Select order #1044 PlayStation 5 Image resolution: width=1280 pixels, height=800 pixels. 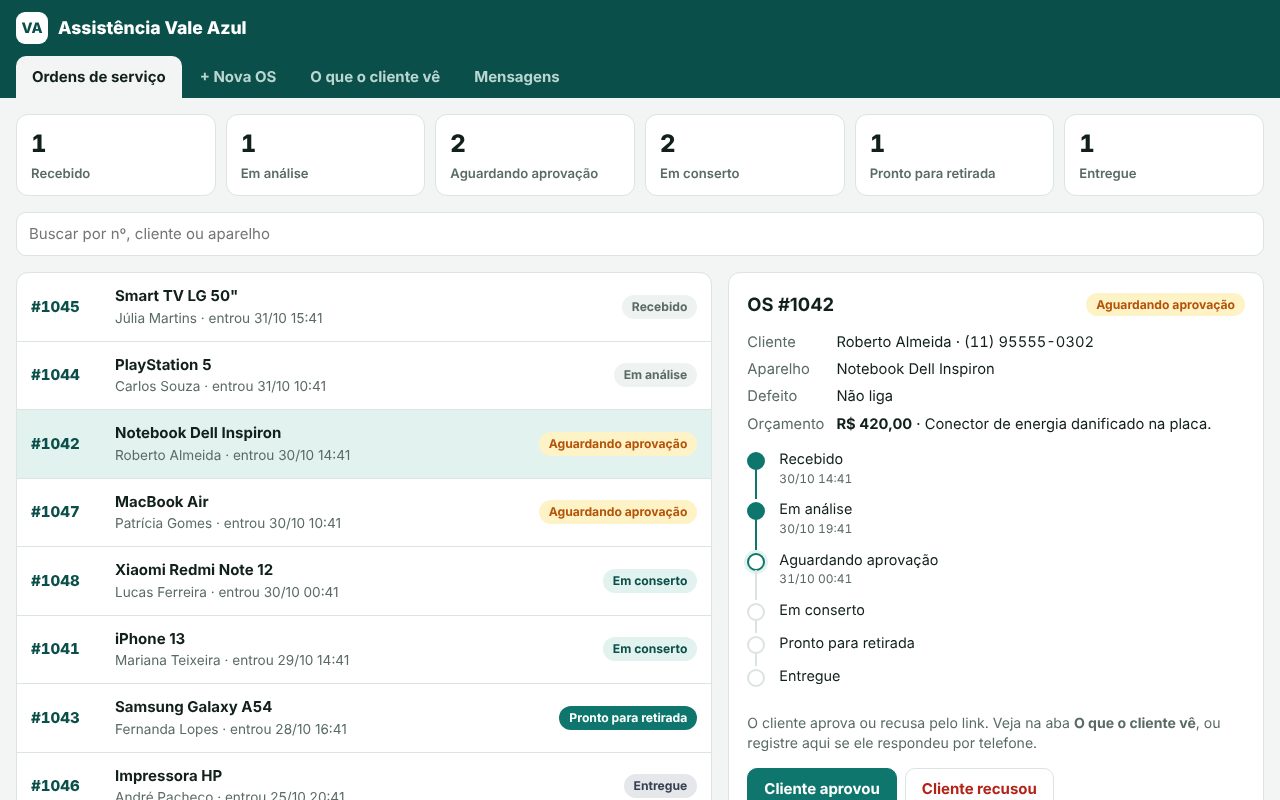364,375
